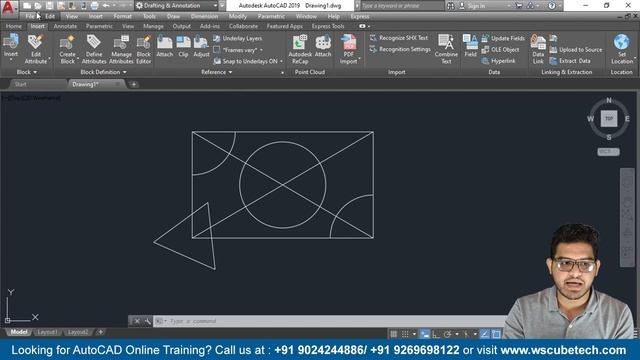Add a Hyperlink
The width and height of the screenshot is (640, 360).
(498, 61)
